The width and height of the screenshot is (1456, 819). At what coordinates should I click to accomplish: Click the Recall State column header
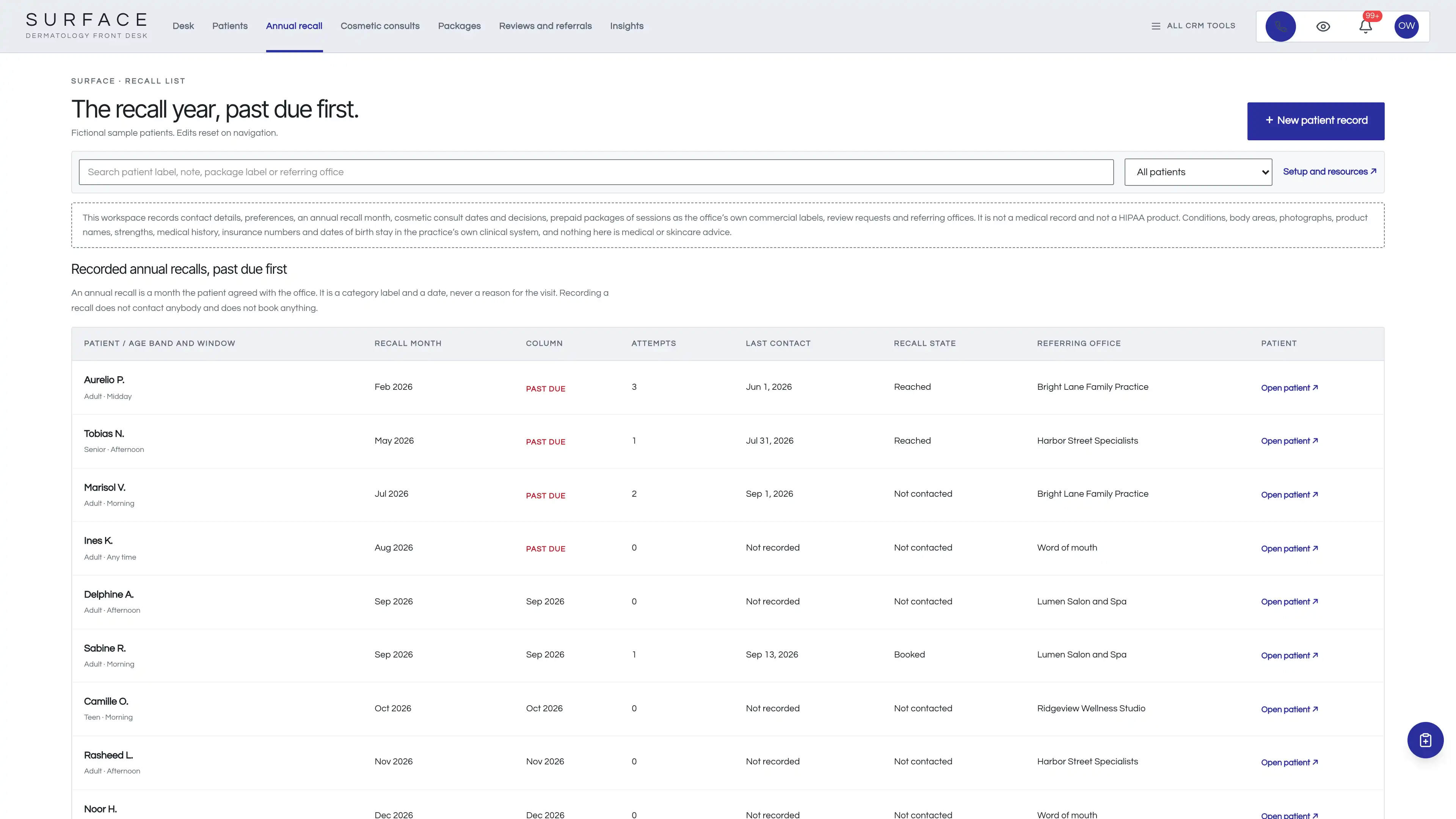(x=925, y=343)
